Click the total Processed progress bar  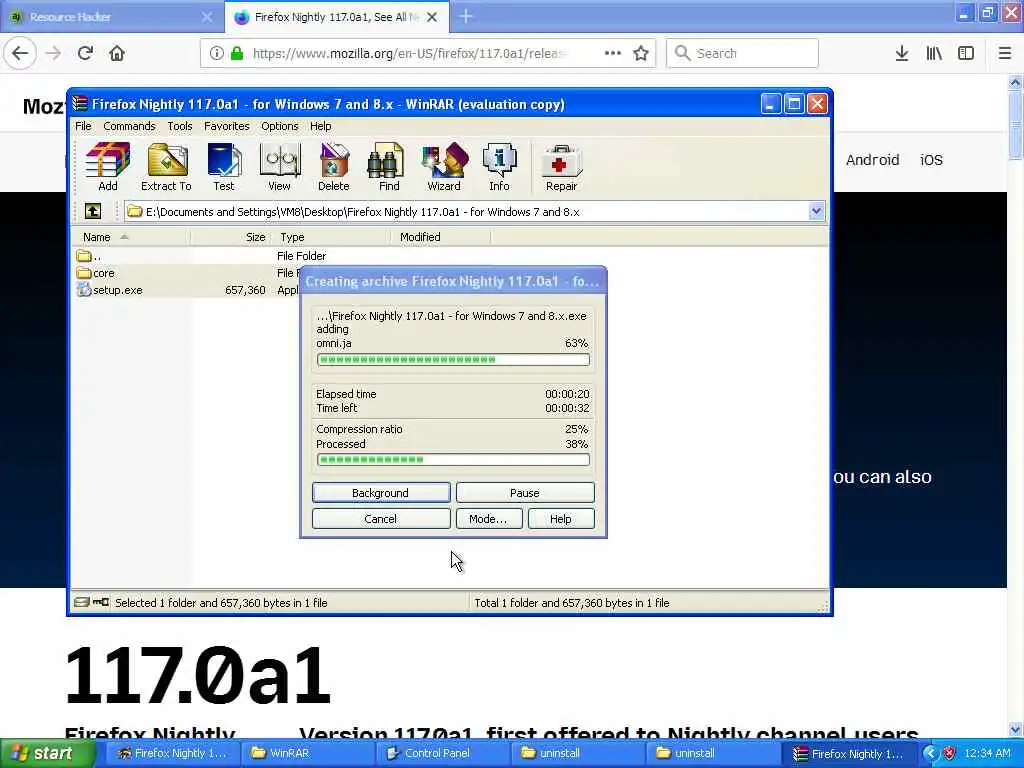coord(453,460)
